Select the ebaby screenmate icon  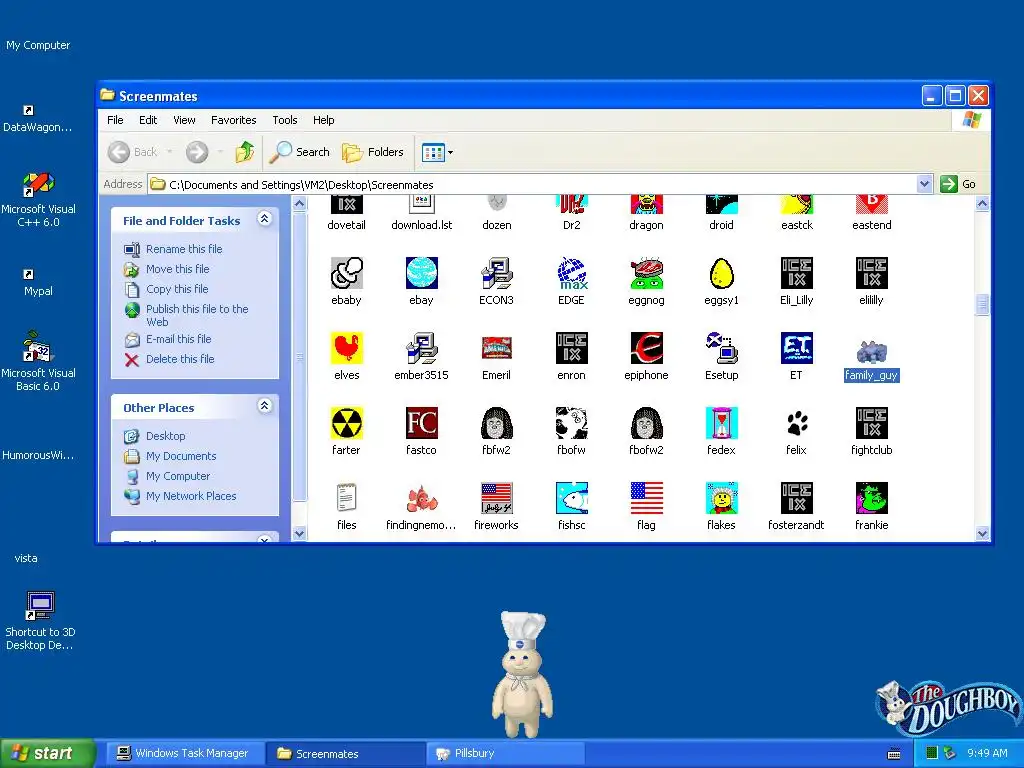point(346,273)
